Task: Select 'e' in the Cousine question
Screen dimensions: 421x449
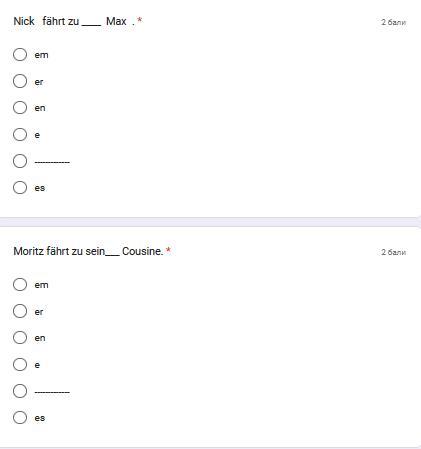Action: 20,364
